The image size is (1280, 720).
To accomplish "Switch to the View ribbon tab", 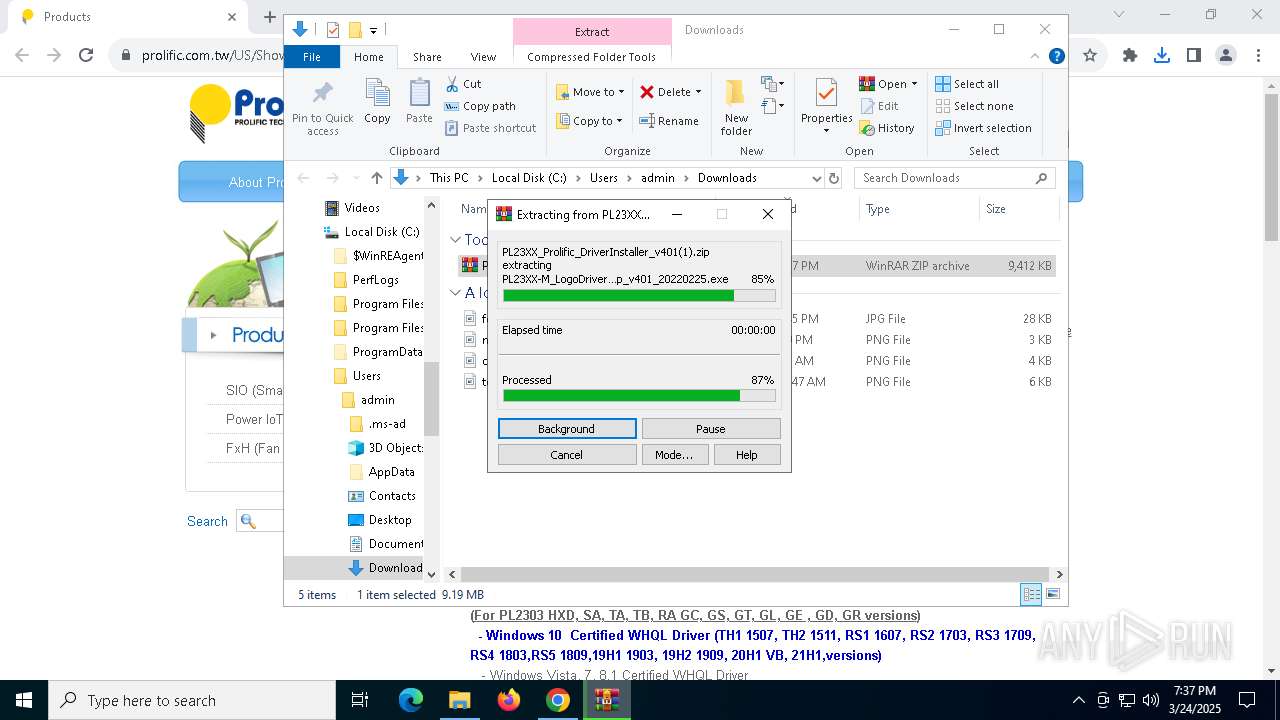I will [x=483, y=57].
